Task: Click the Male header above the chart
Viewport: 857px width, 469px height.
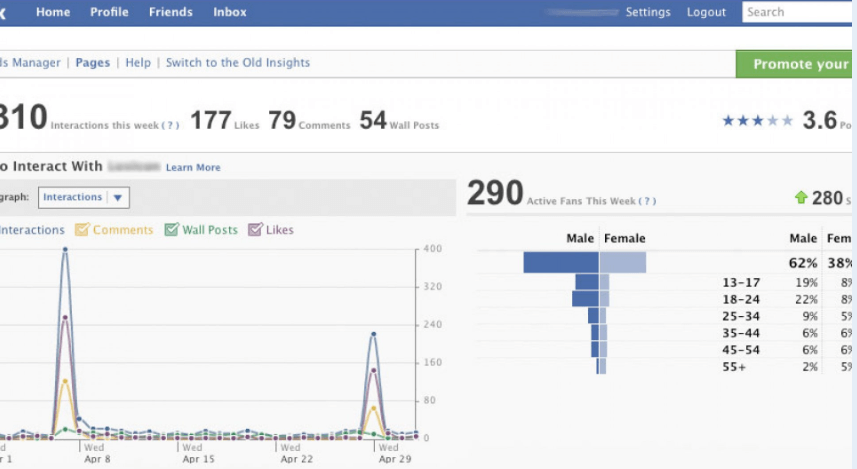Action: pyautogui.click(x=580, y=238)
